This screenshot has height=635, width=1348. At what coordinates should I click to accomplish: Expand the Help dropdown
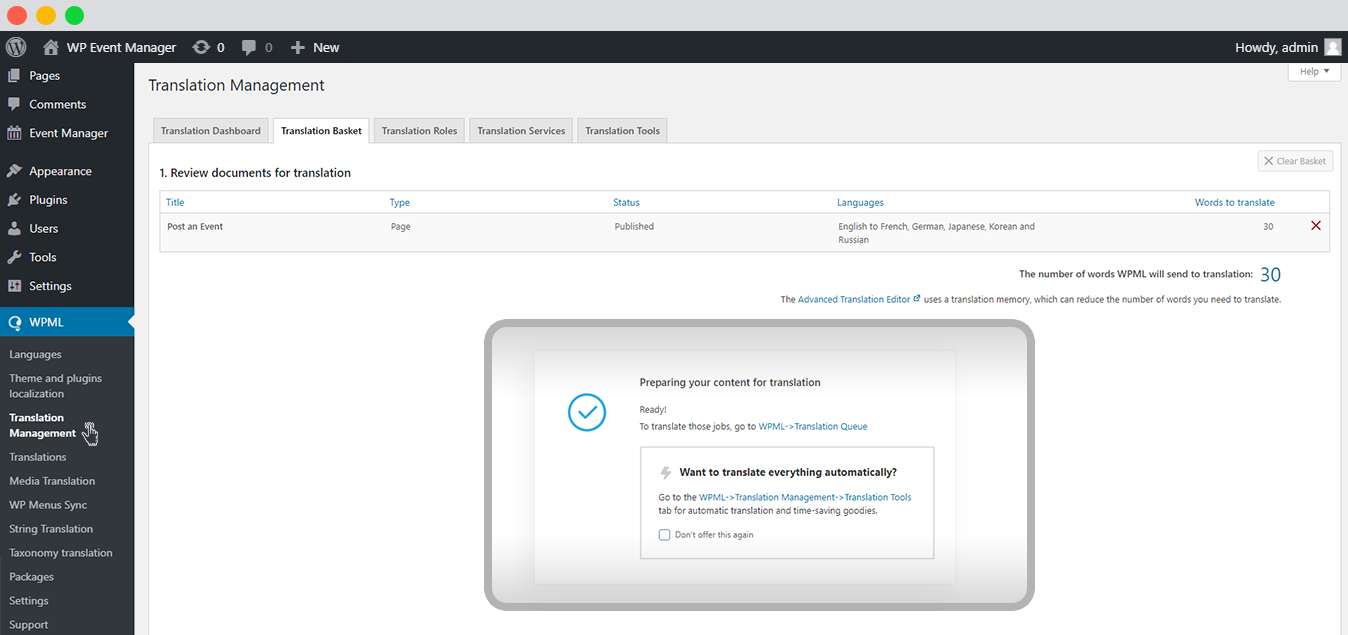(x=1314, y=72)
